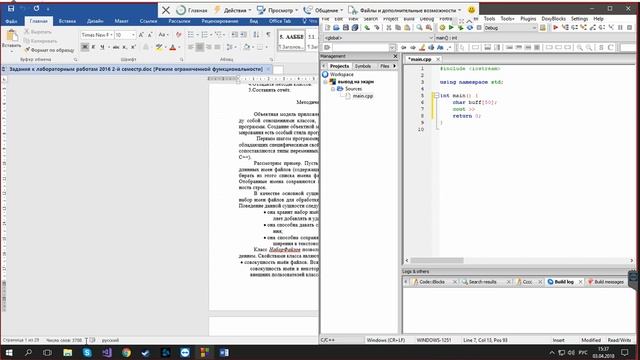640x360 pixels.
Task: Click the green Run icon in Code::Blocks
Action: (451, 28)
